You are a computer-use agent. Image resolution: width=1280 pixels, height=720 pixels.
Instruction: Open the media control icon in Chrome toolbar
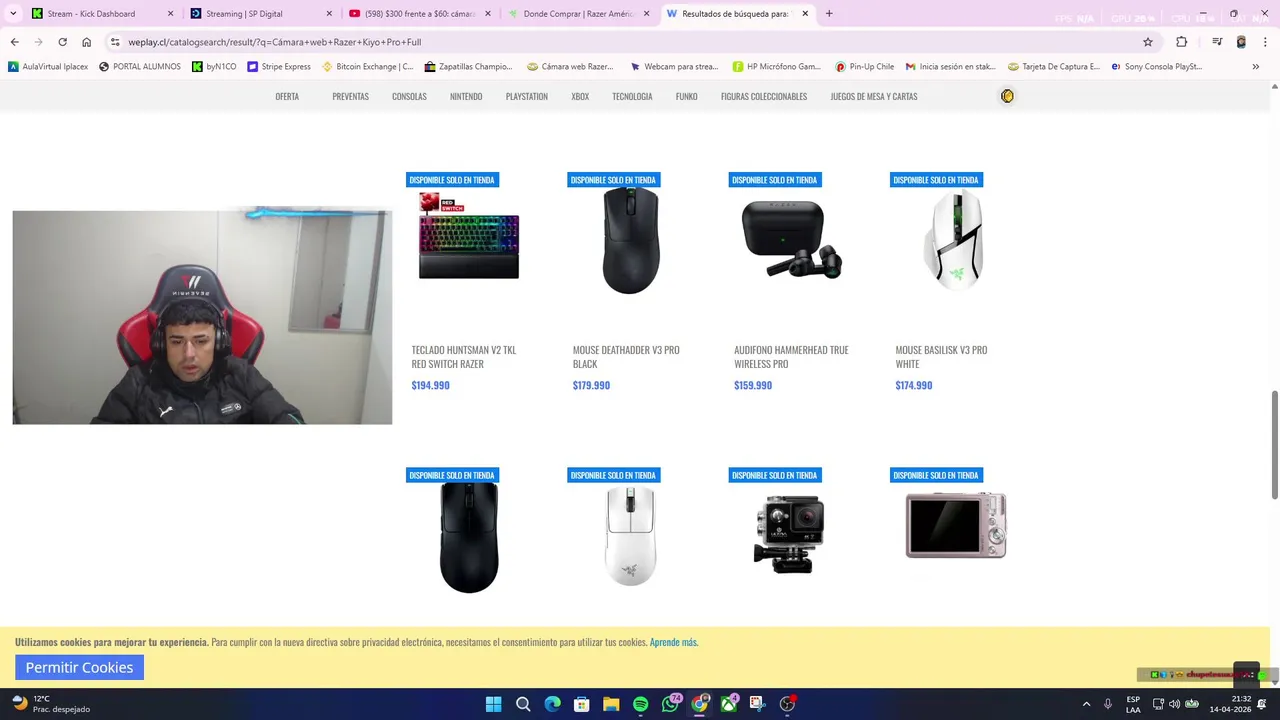click(x=1217, y=42)
